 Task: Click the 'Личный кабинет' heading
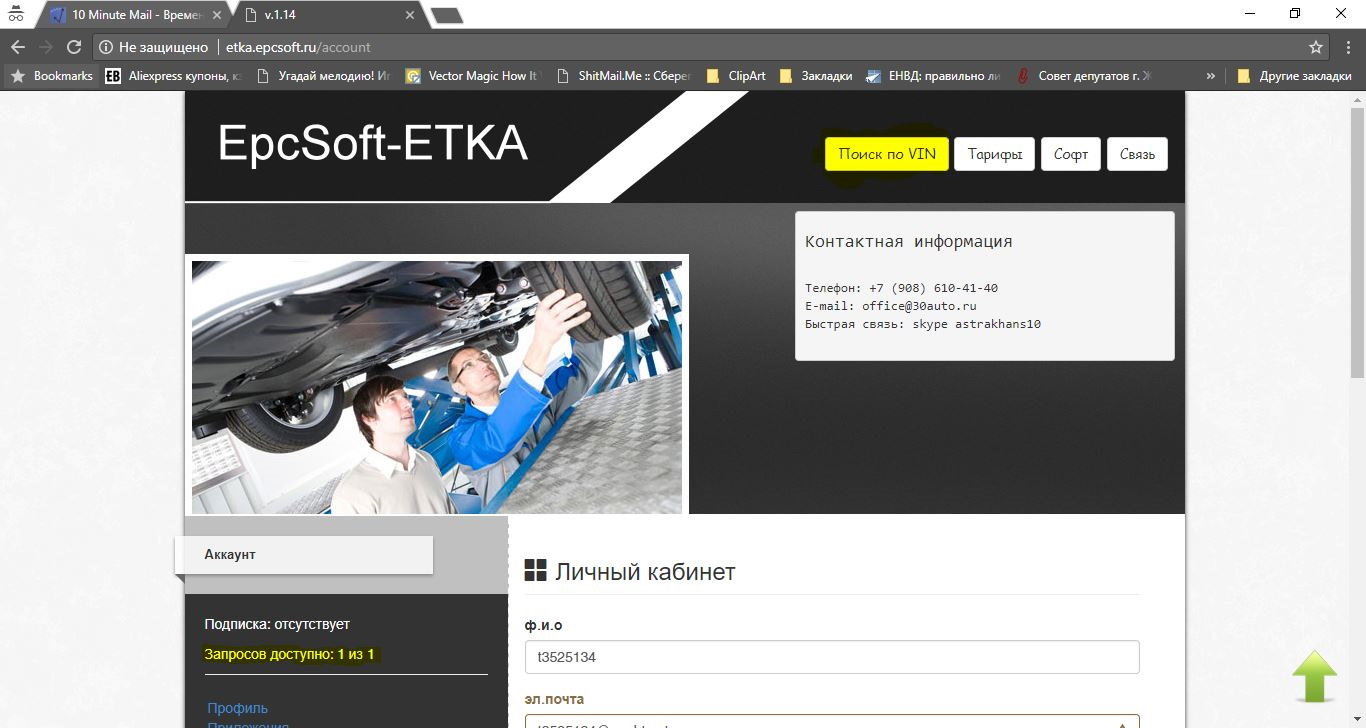coord(645,572)
